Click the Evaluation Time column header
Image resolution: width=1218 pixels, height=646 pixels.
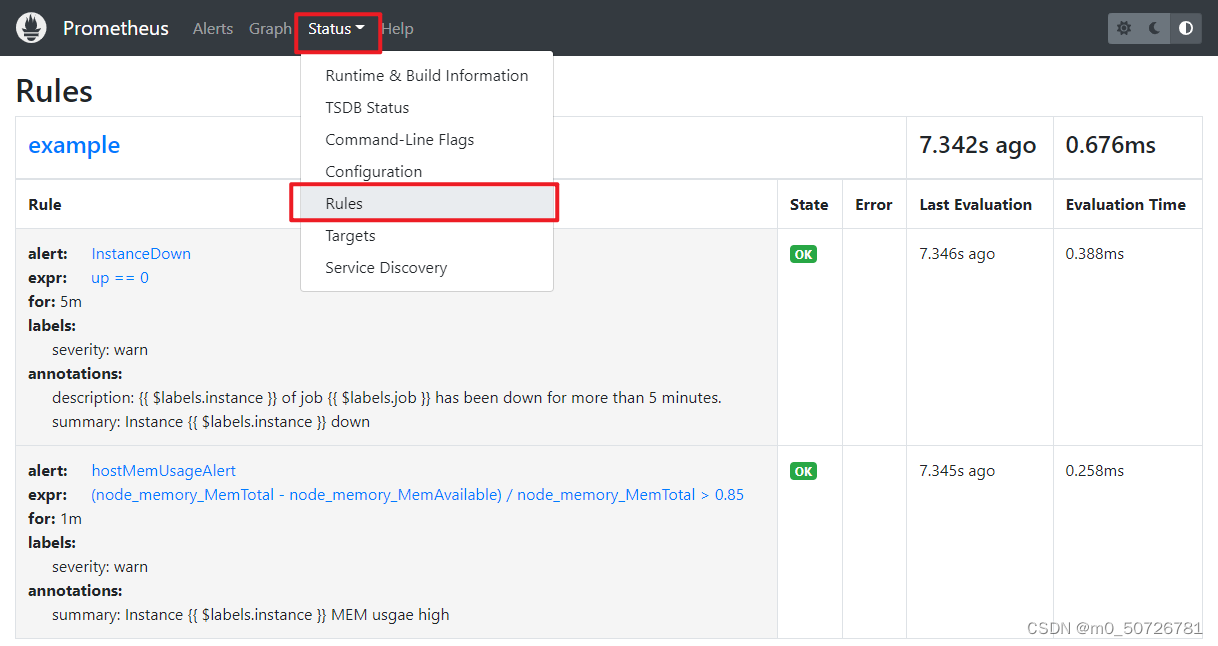tap(1126, 205)
